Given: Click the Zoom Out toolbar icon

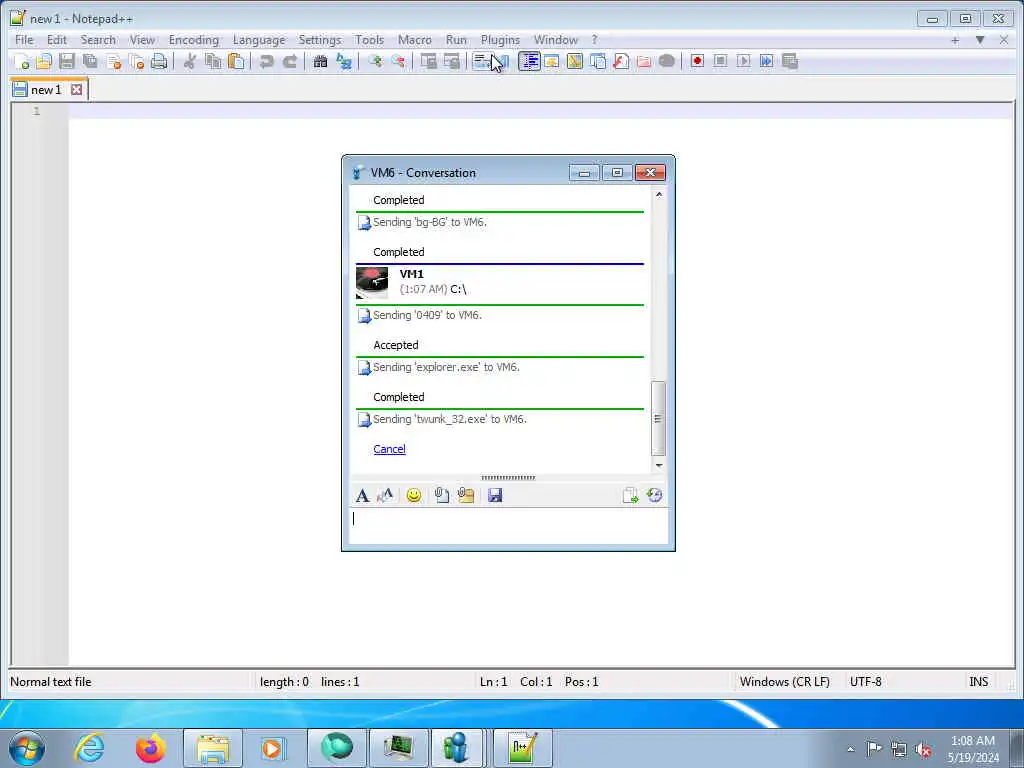Looking at the screenshot, I should tap(398, 61).
